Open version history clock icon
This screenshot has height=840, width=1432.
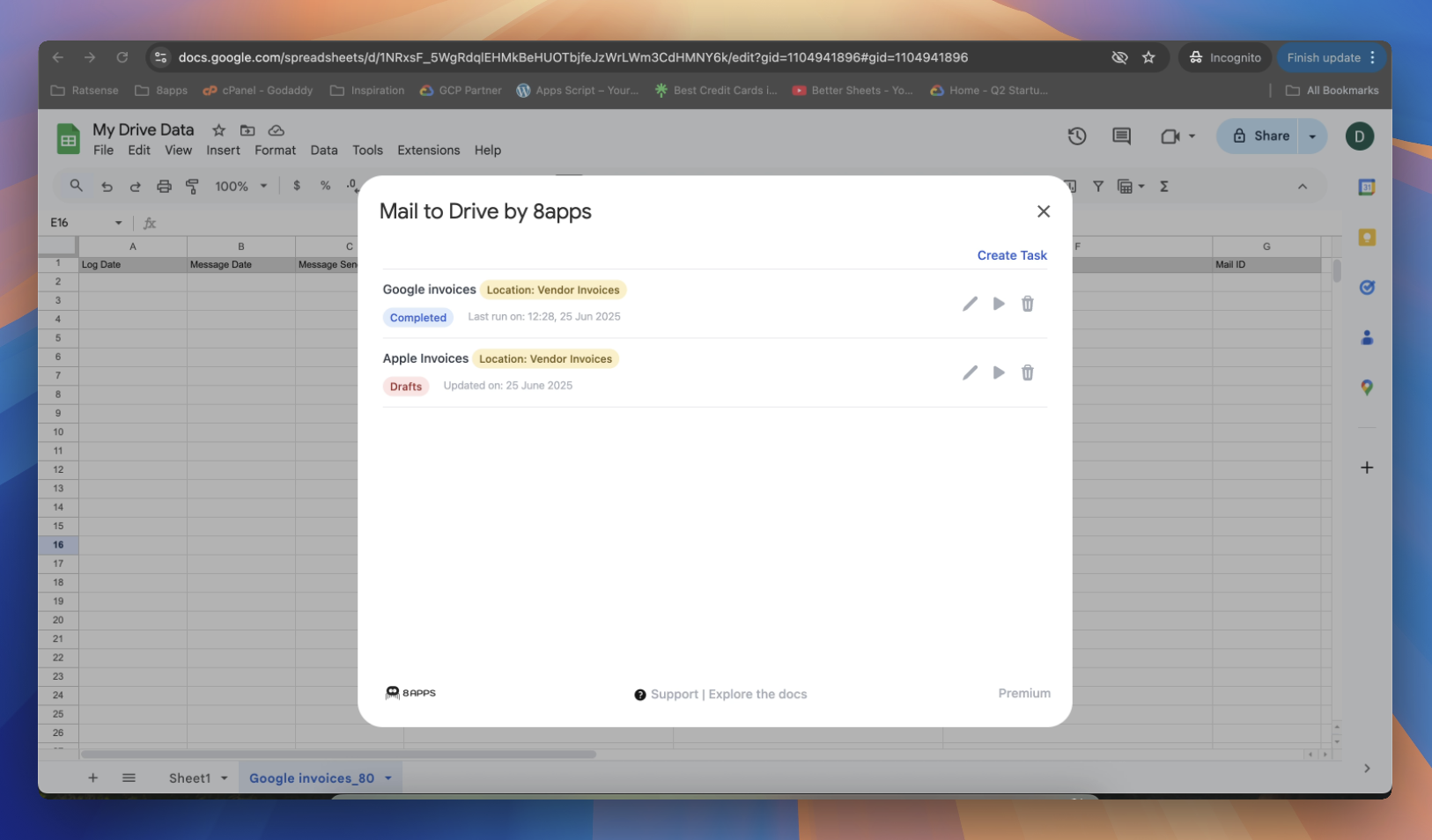[x=1076, y=136]
